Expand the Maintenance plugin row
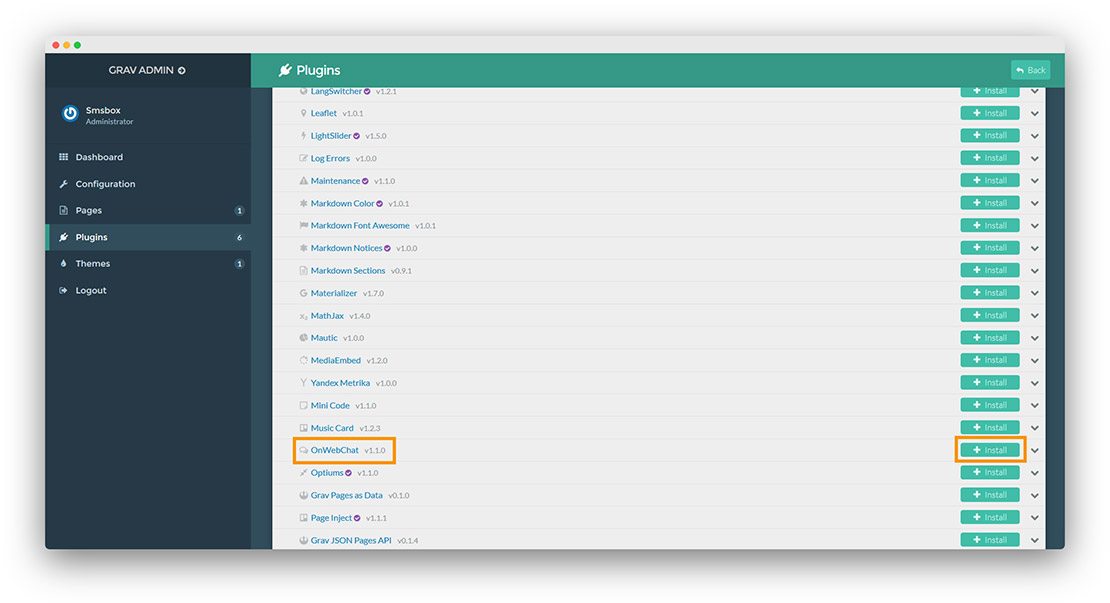 pyautogui.click(x=1035, y=180)
